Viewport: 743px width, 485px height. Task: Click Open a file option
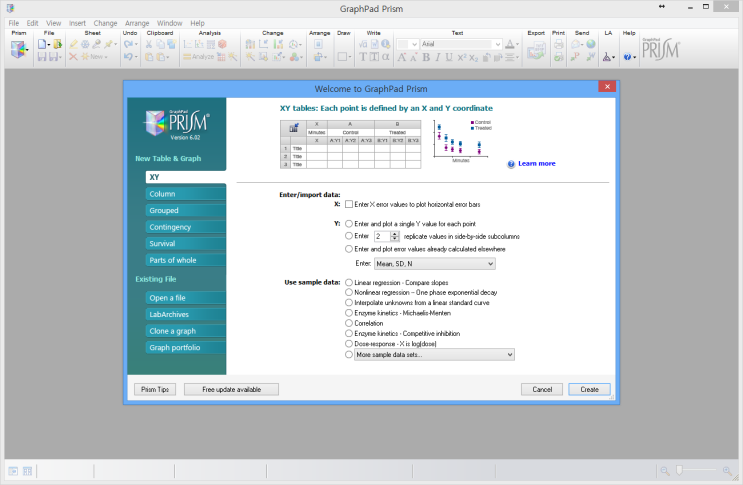[x=186, y=298]
